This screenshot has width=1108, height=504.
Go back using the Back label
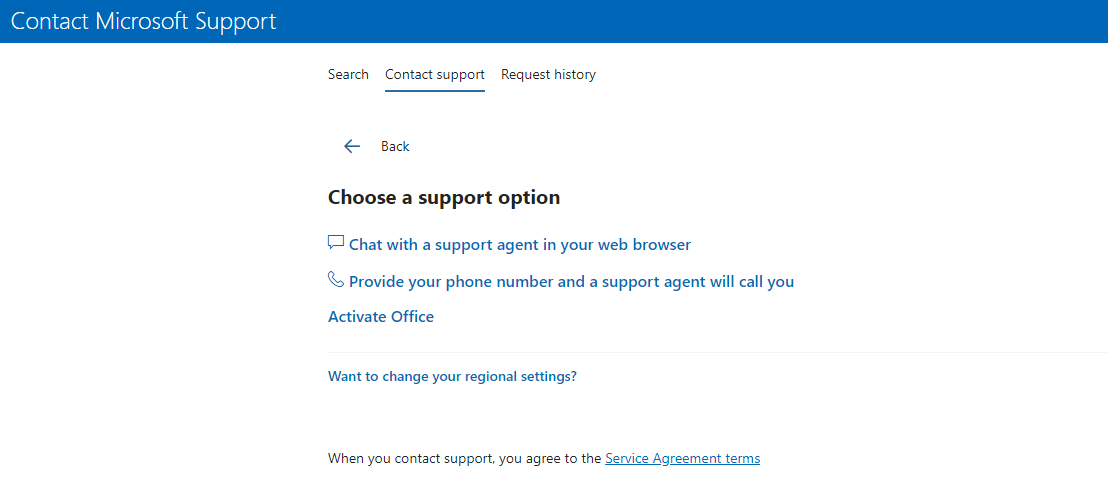click(395, 146)
